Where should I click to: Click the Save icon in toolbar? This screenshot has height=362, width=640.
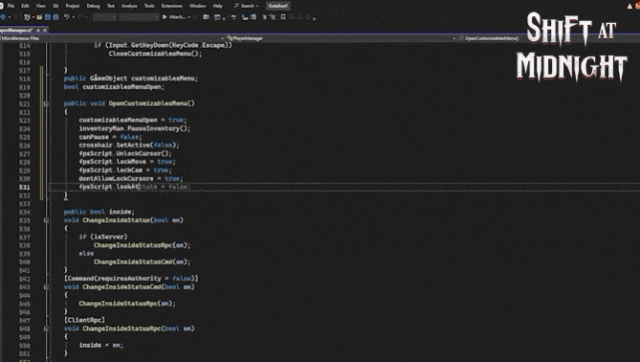tap(48, 17)
